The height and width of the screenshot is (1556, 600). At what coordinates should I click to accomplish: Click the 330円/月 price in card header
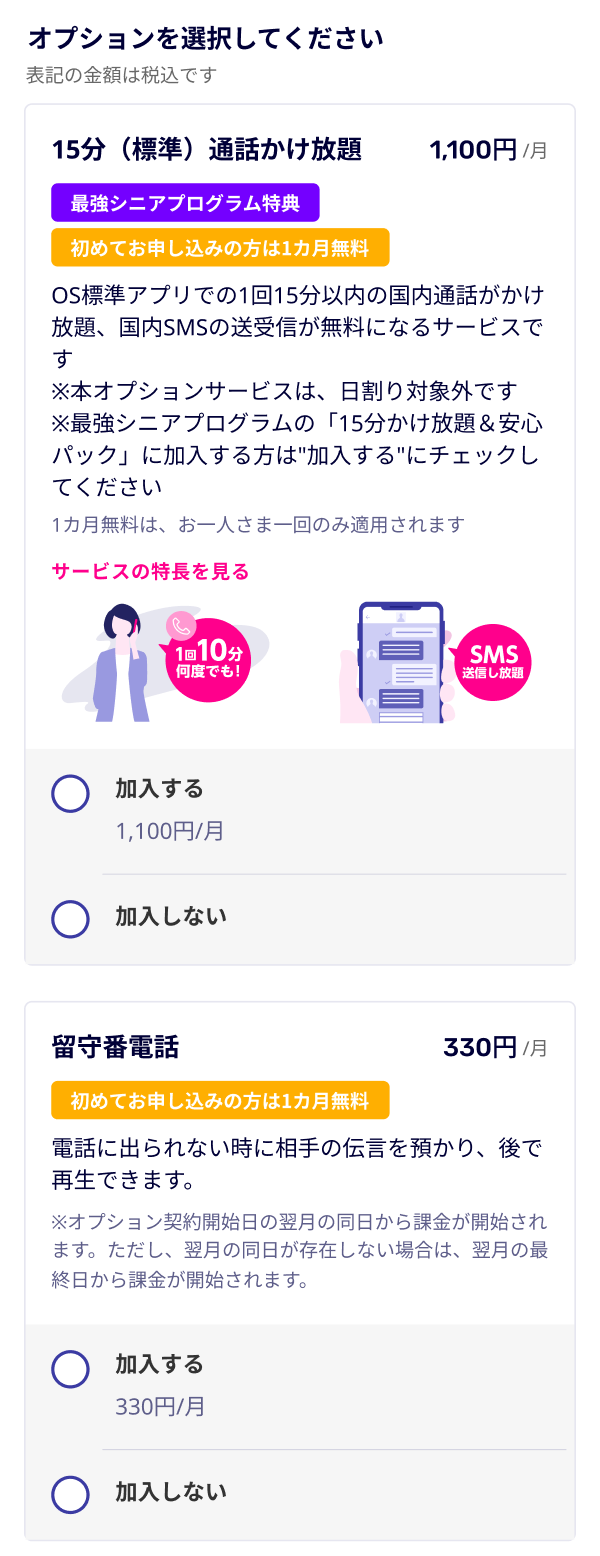pyautogui.click(x=495, y=1047)
